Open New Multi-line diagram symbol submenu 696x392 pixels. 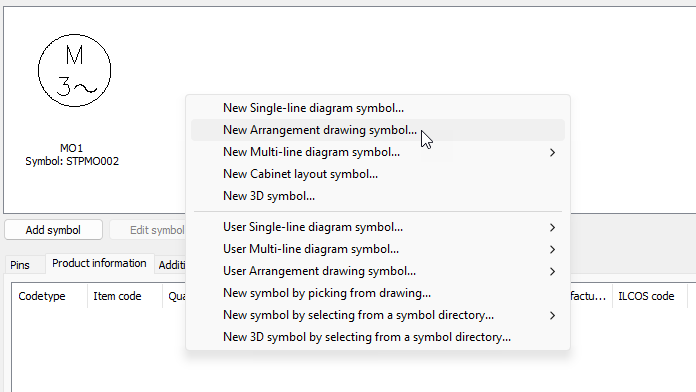click(x=378, y=152)
